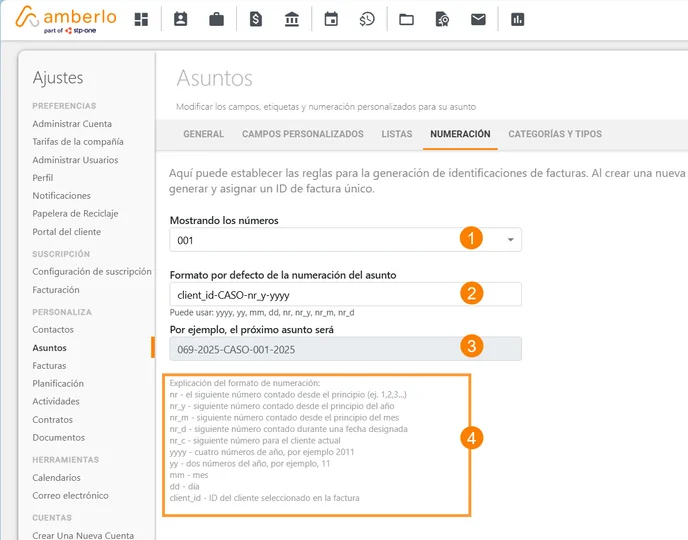Switch to the LISTAS tab

pyautogui.click(x=397, y=134)
